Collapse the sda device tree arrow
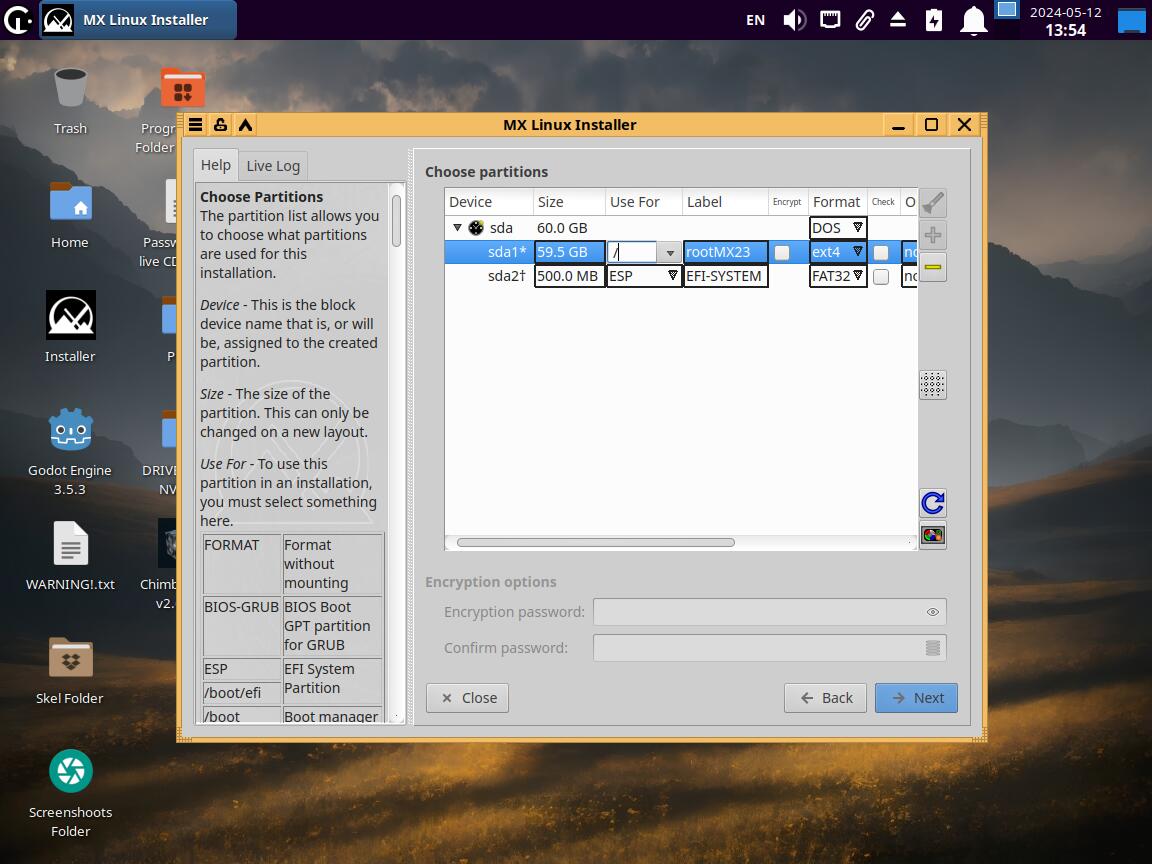1152x864 pixels. pos(457,228)
